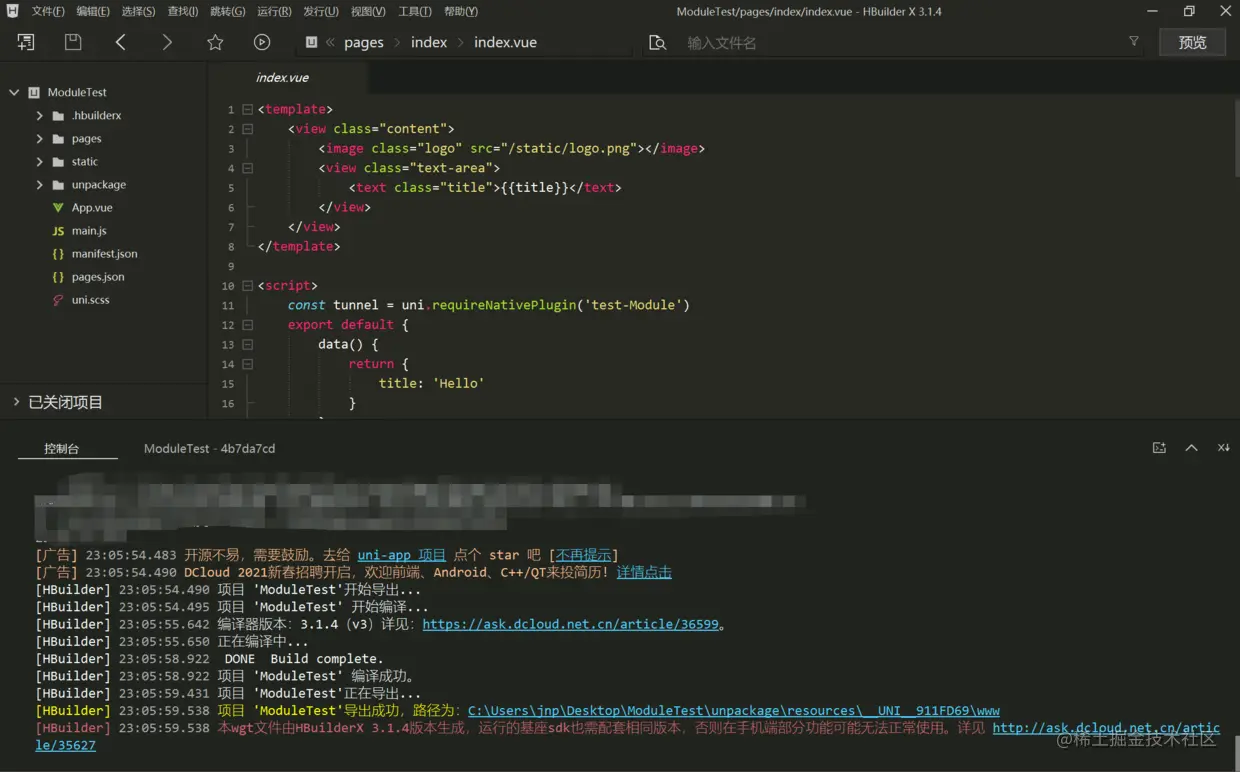Open the 查找(I) menu
Viewport: 1240px width, 772px height.
183,12
